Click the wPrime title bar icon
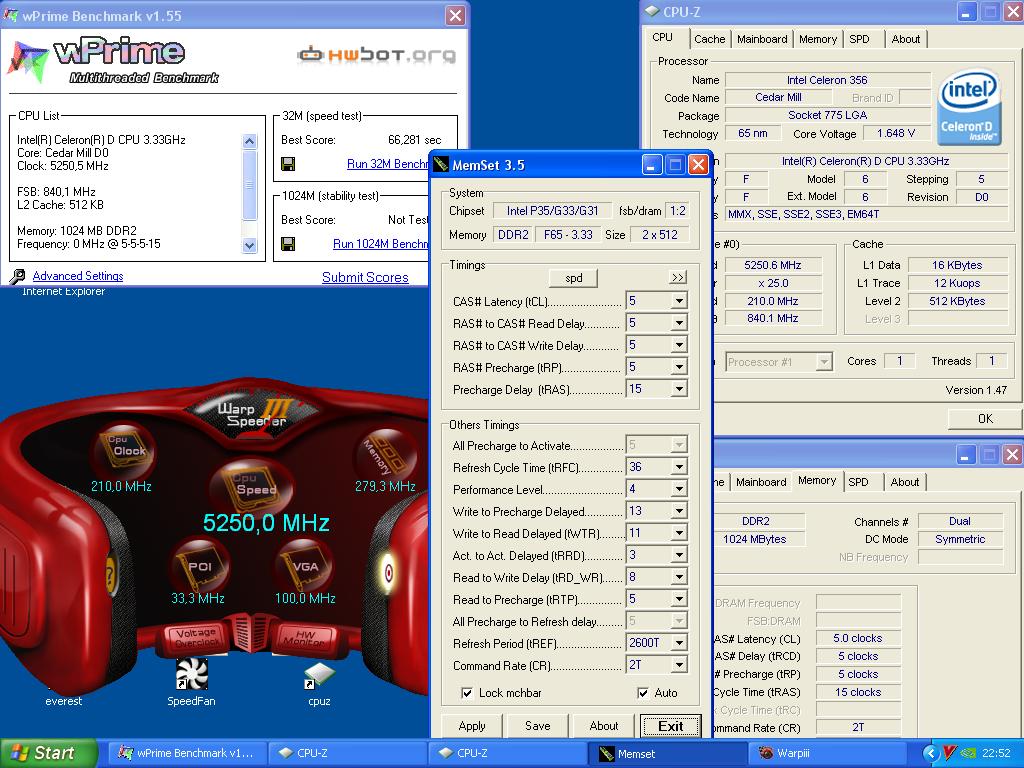The image size is (1024, 768). tap(10, 16)
